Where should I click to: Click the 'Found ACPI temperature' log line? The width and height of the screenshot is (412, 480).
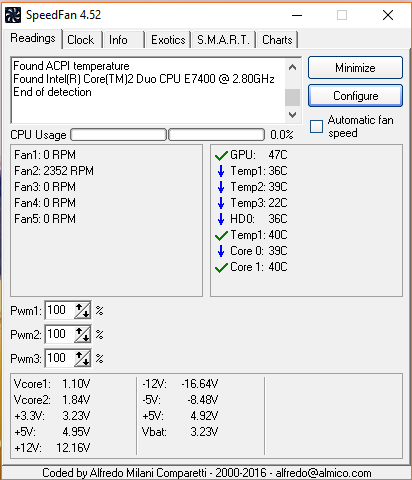[x=71, y=66]
